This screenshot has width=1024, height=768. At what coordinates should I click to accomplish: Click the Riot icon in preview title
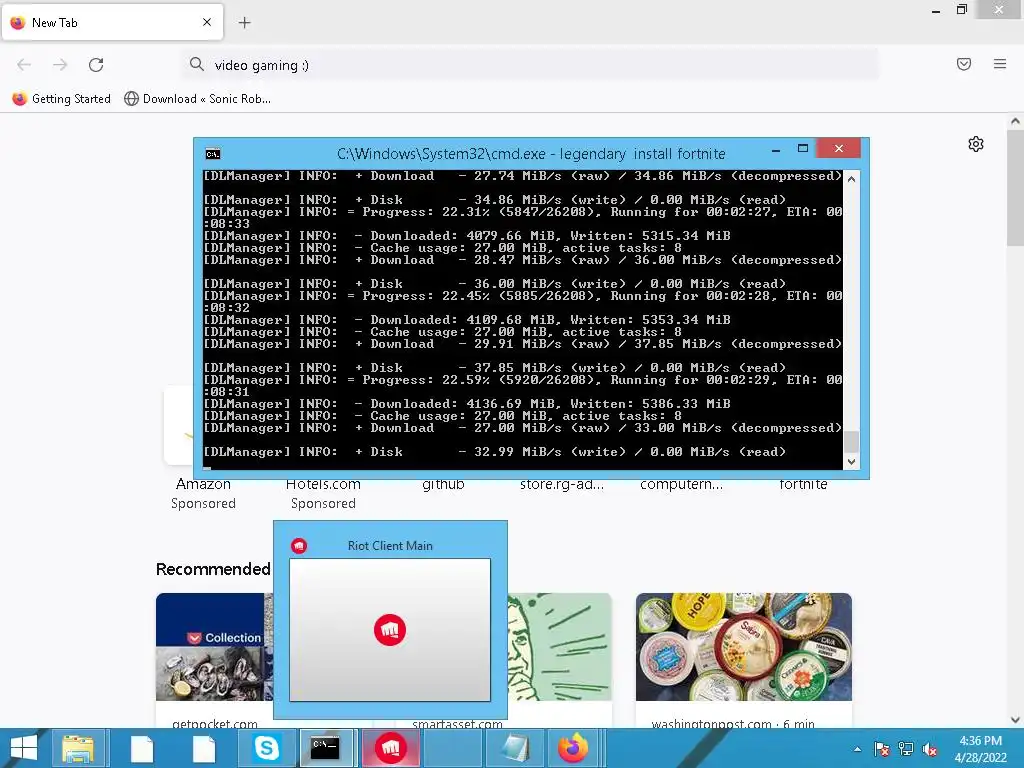(299, 546)
